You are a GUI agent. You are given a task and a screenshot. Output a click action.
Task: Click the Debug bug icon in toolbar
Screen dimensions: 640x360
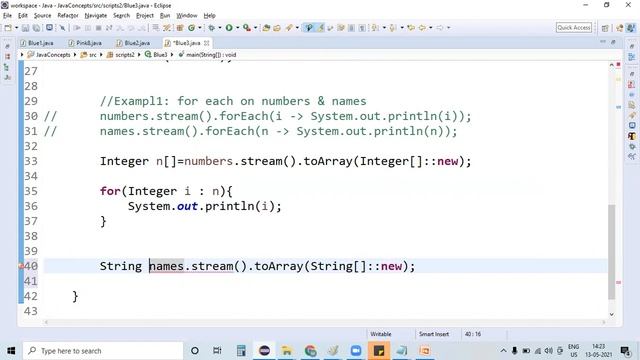click(211, 28)
